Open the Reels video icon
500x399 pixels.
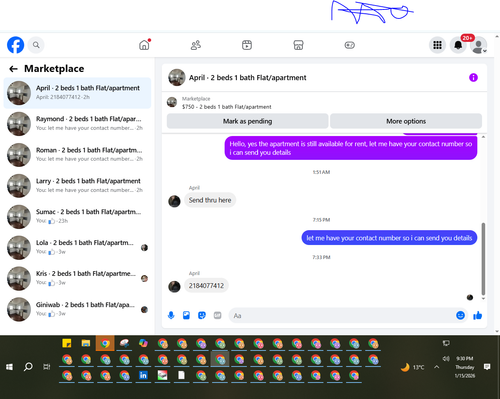(x=247, y=45)
